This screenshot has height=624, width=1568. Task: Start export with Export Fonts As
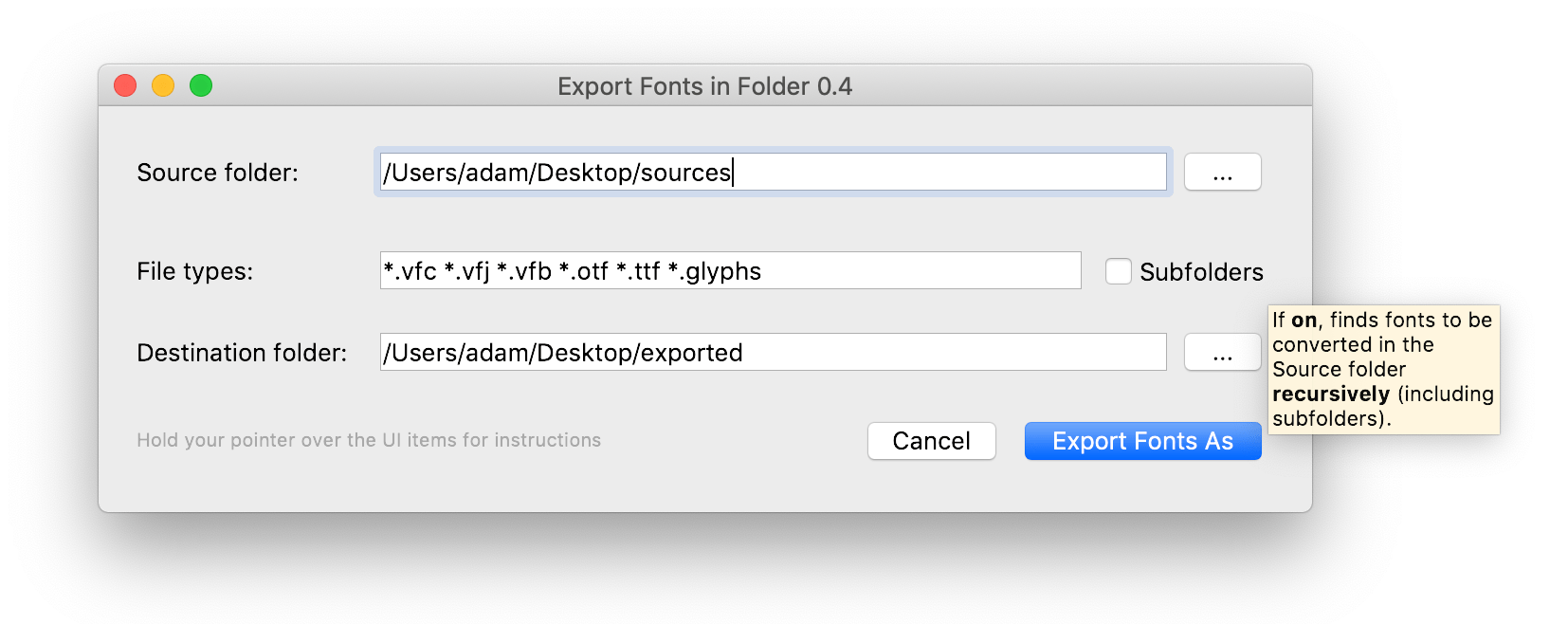click(x=1142, y=441)
